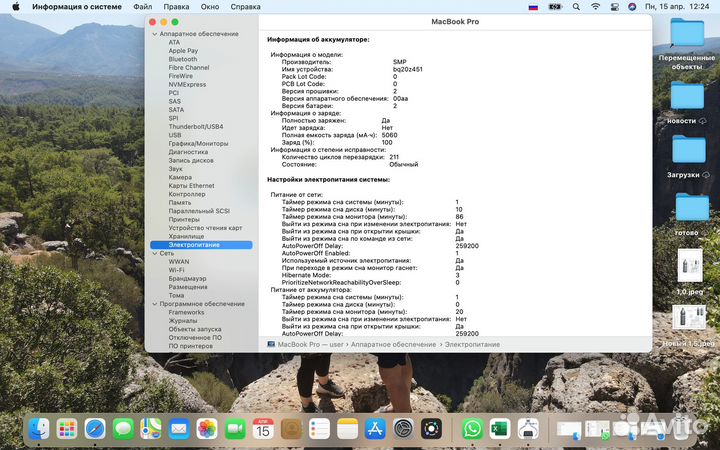Screen dimensions: 720x450
Task: Click Электропитание in the bottom path bar
Action: point(472,344)
